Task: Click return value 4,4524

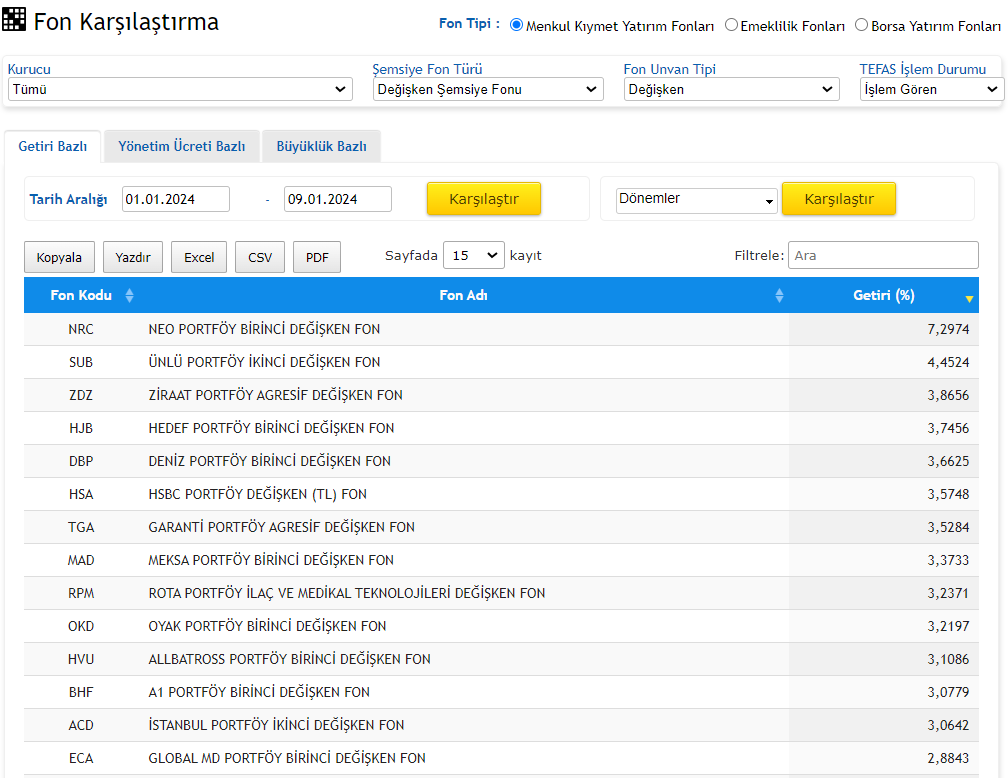Action: click(x=948, y=362)
